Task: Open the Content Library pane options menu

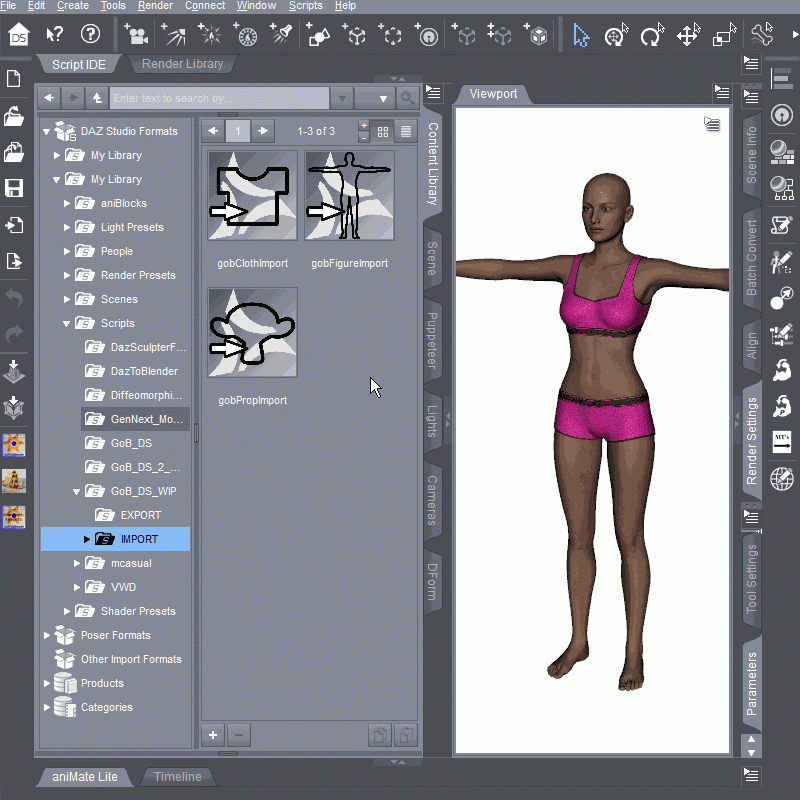Action: point(433,93)
